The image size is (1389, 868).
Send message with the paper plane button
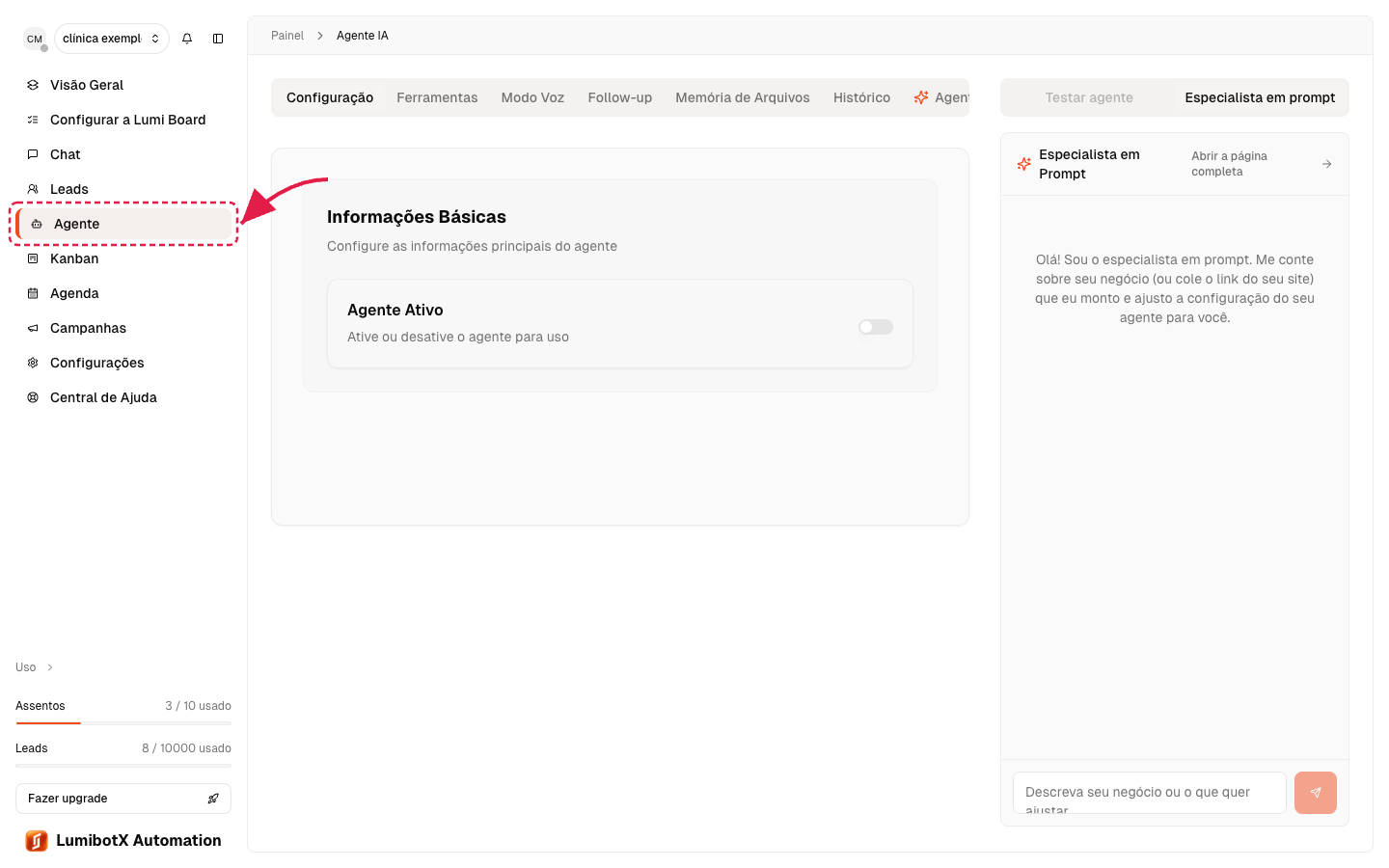tap(1316, 793)
